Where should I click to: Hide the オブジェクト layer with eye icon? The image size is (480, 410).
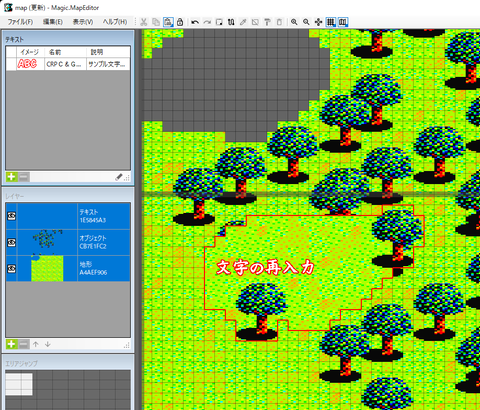coord(11,242)
